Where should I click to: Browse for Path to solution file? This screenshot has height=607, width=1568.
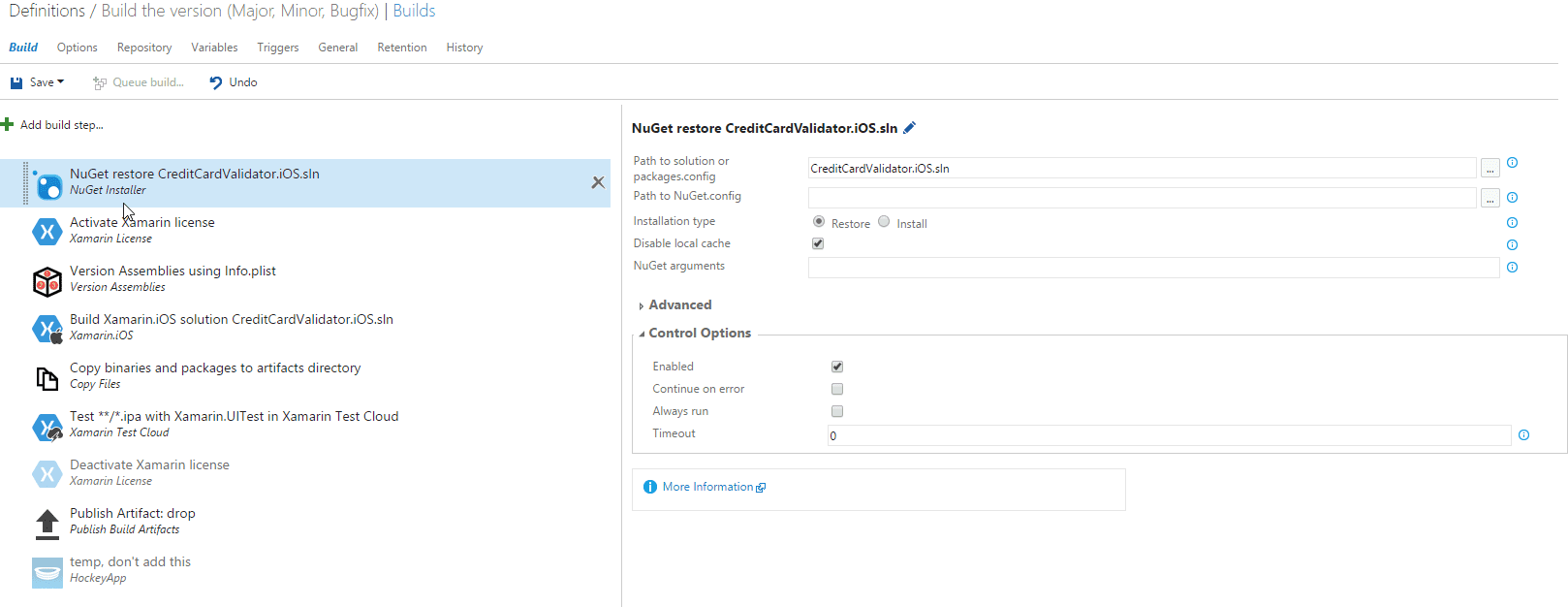1490,169
